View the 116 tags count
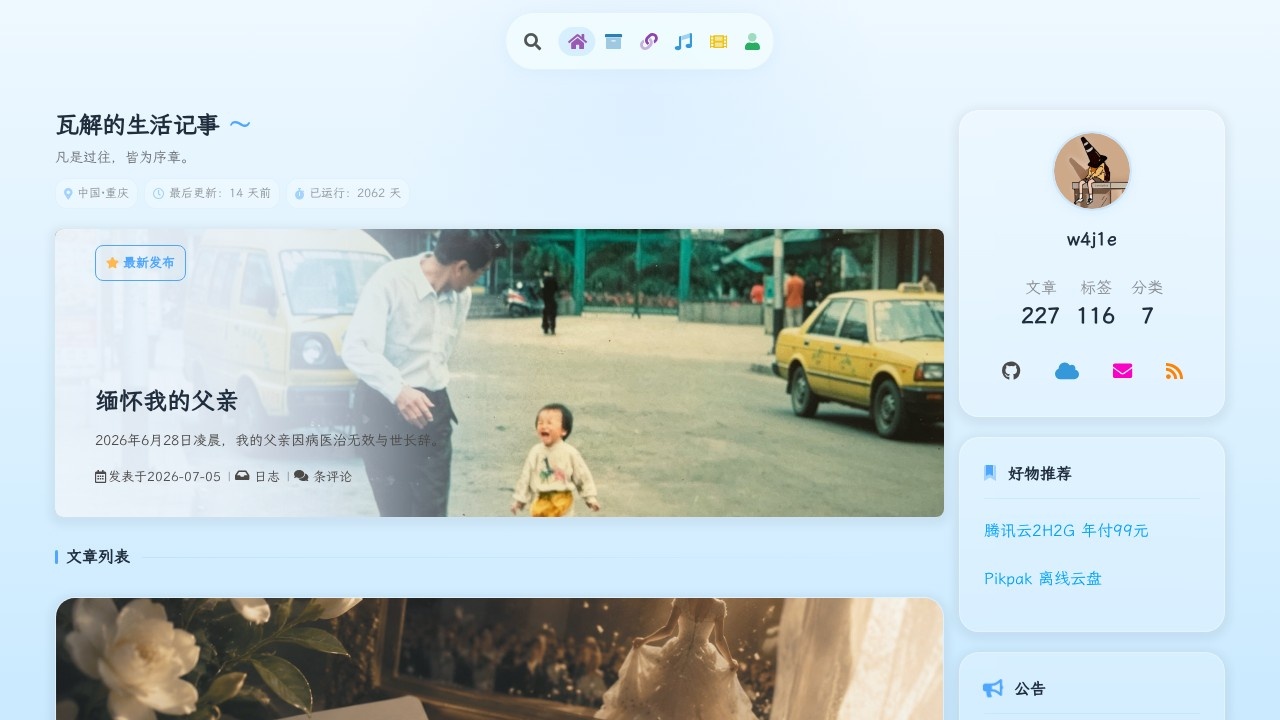 1096,316
